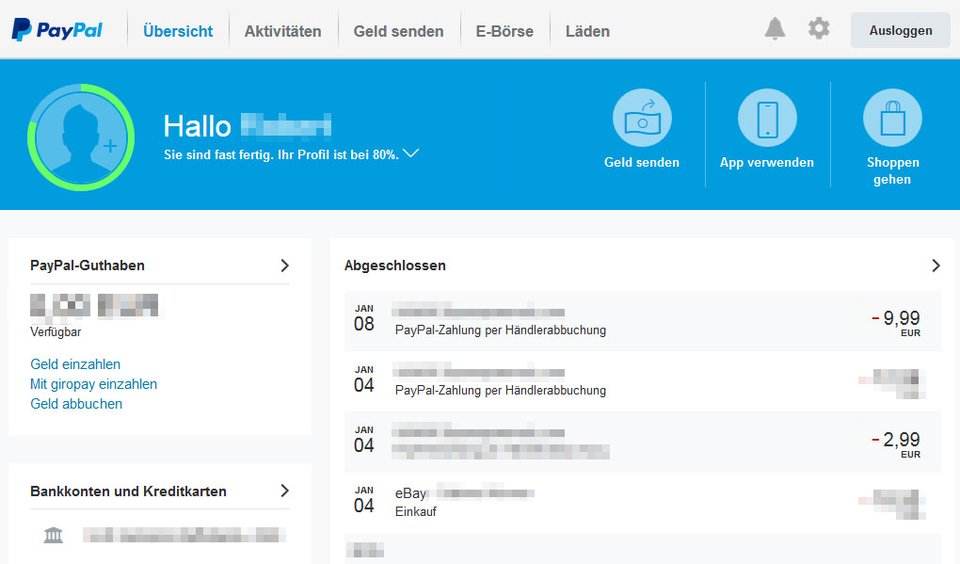Open the eBay Einkauf transaction
Screen dimensions: 960x564
coord(642,502)
